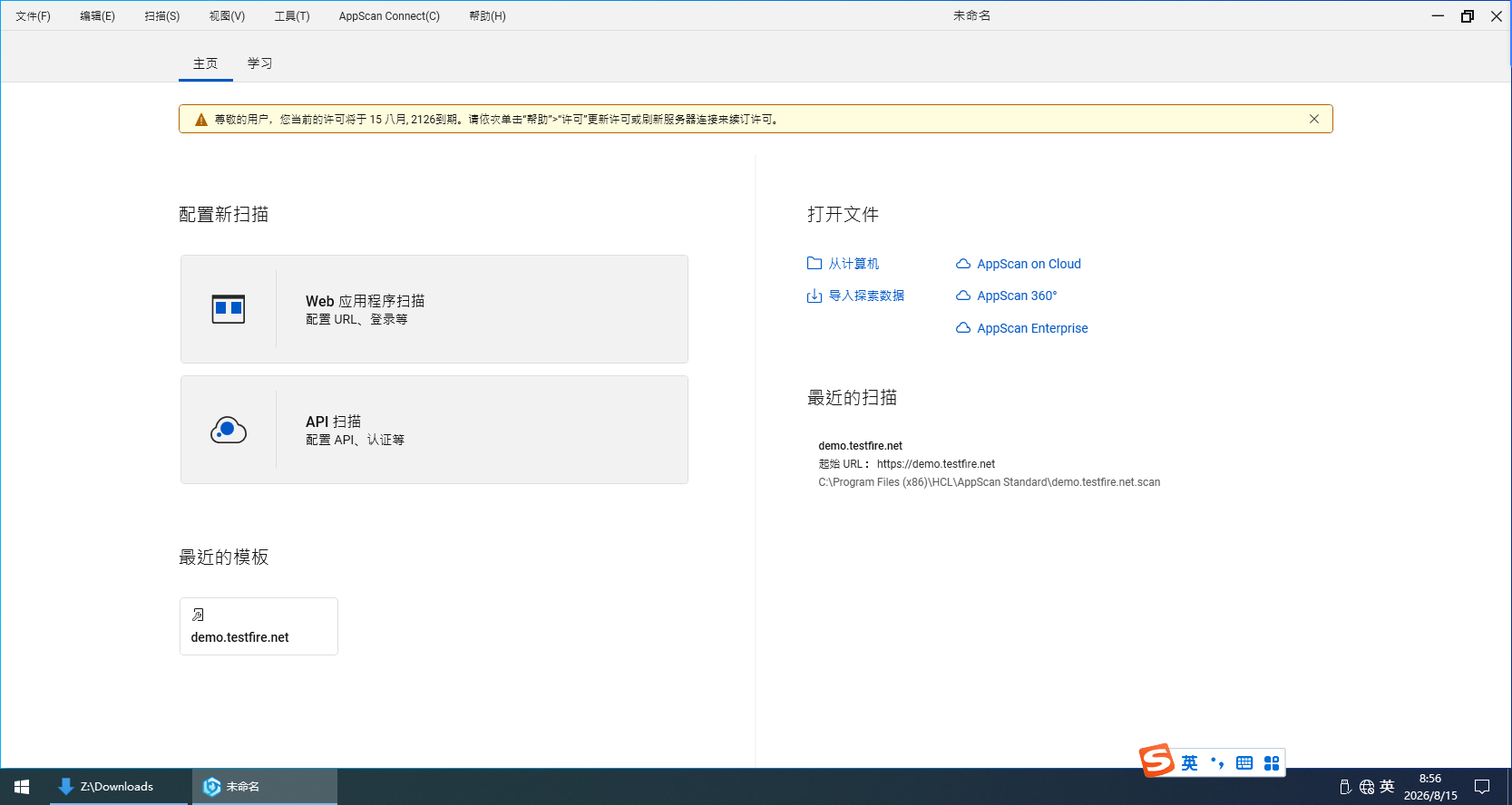This screenshot has height=805, width=1512.
Task: Select the 导入探索数据 link
Action: [x=866, y=296]
